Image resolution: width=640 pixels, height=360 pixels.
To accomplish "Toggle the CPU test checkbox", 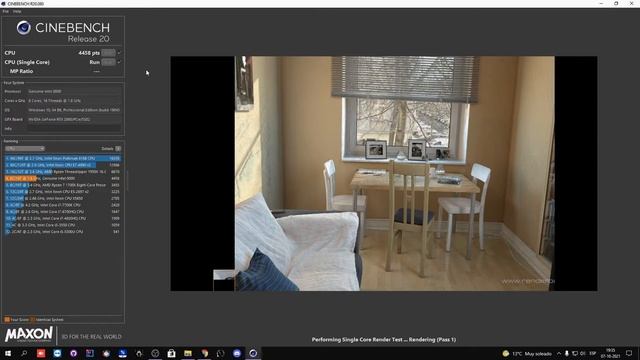I will coord(119,53).
